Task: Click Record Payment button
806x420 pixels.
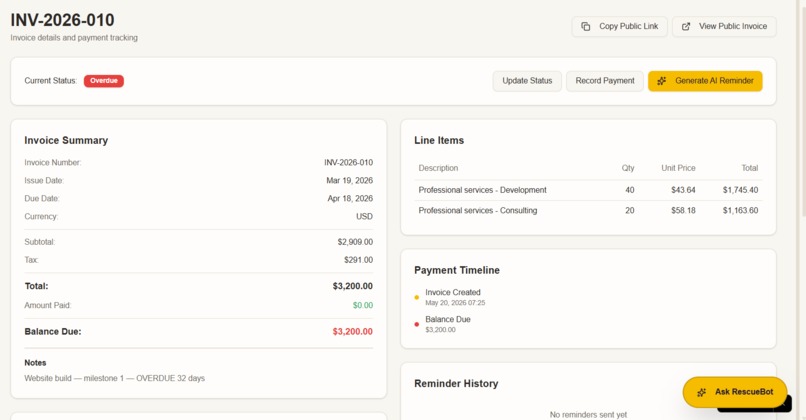Action: pos(604,81)
